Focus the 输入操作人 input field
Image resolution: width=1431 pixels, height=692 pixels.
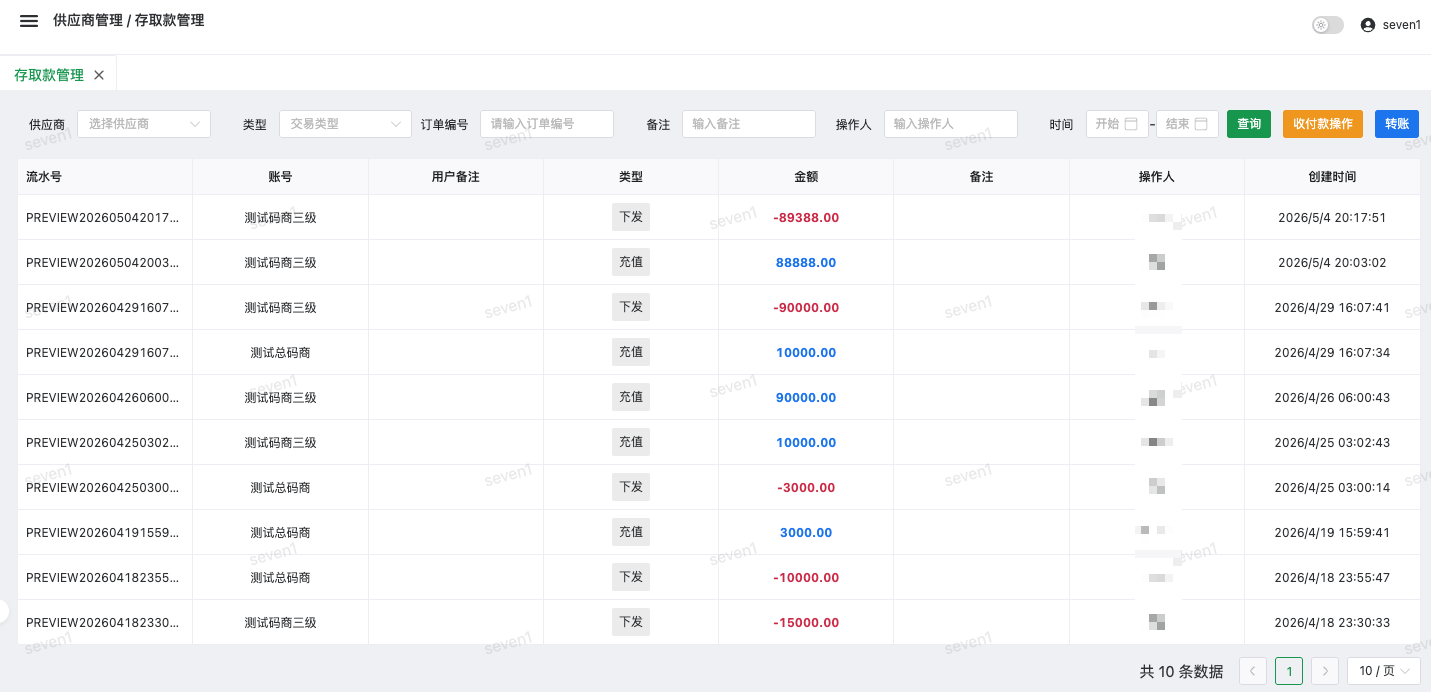pos(951,124)
